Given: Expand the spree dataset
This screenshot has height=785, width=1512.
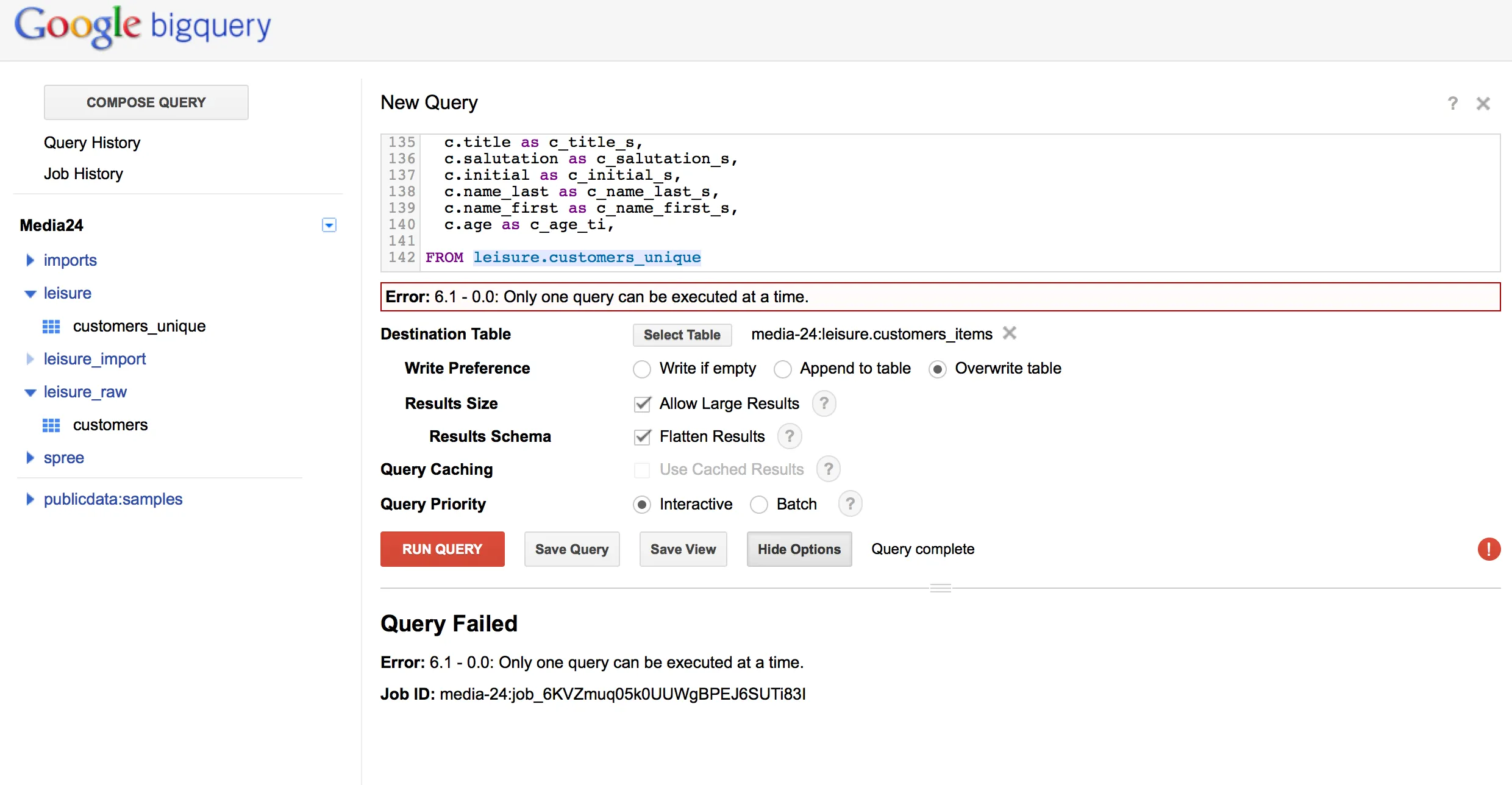Looking at the screenshot, I should 30,458.
